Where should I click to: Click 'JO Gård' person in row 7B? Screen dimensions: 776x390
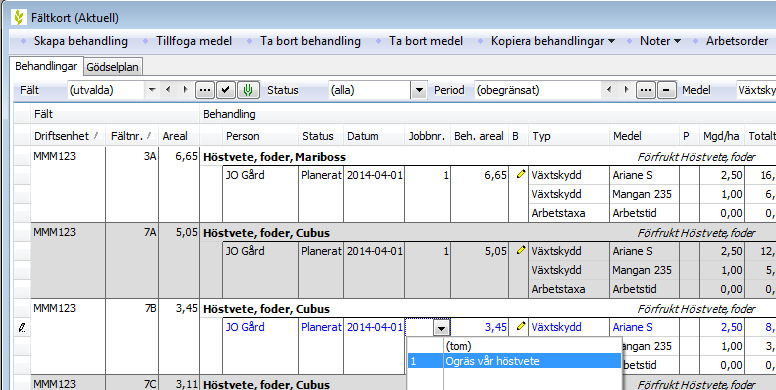[245, 327]
